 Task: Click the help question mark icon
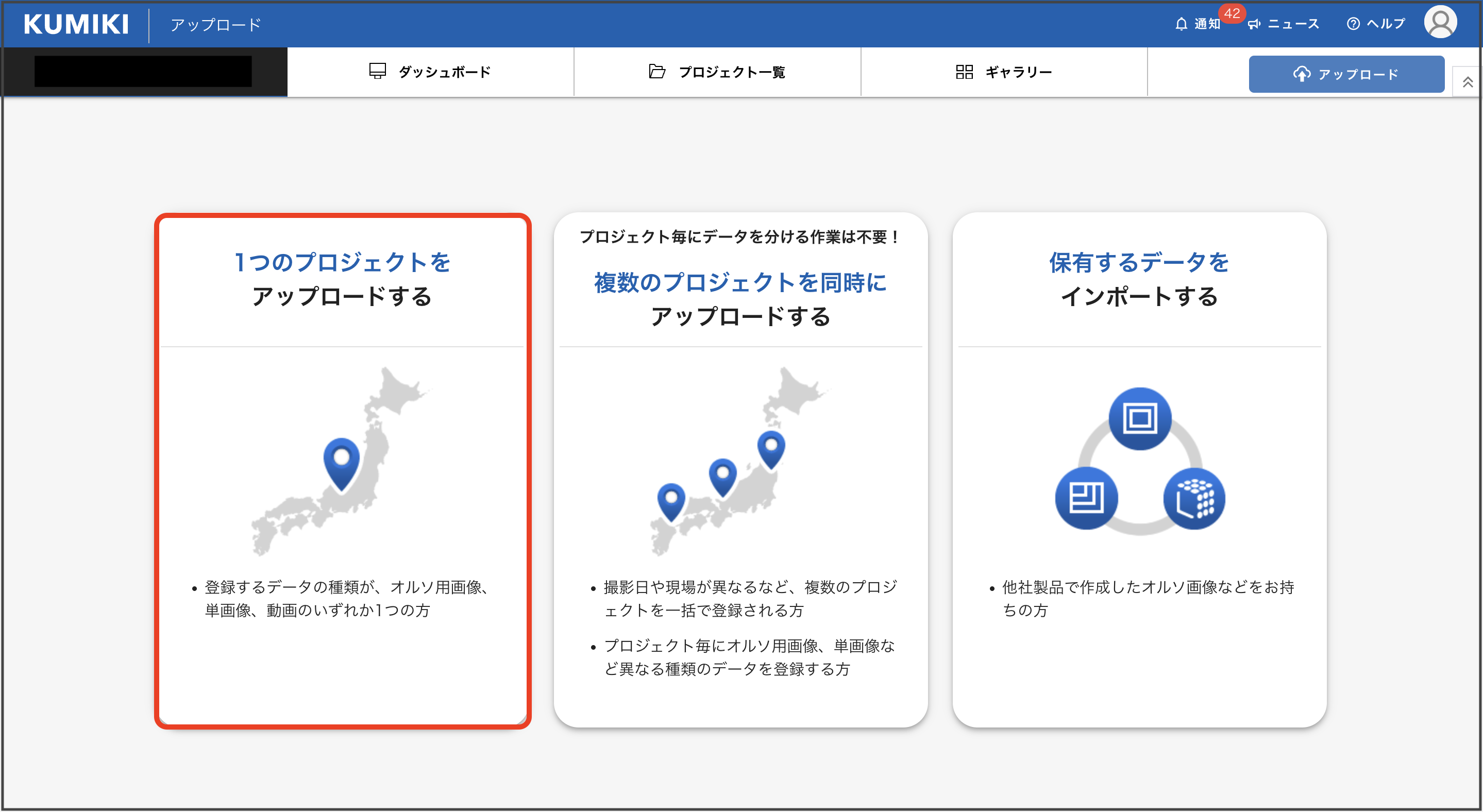coord(1353,24)
